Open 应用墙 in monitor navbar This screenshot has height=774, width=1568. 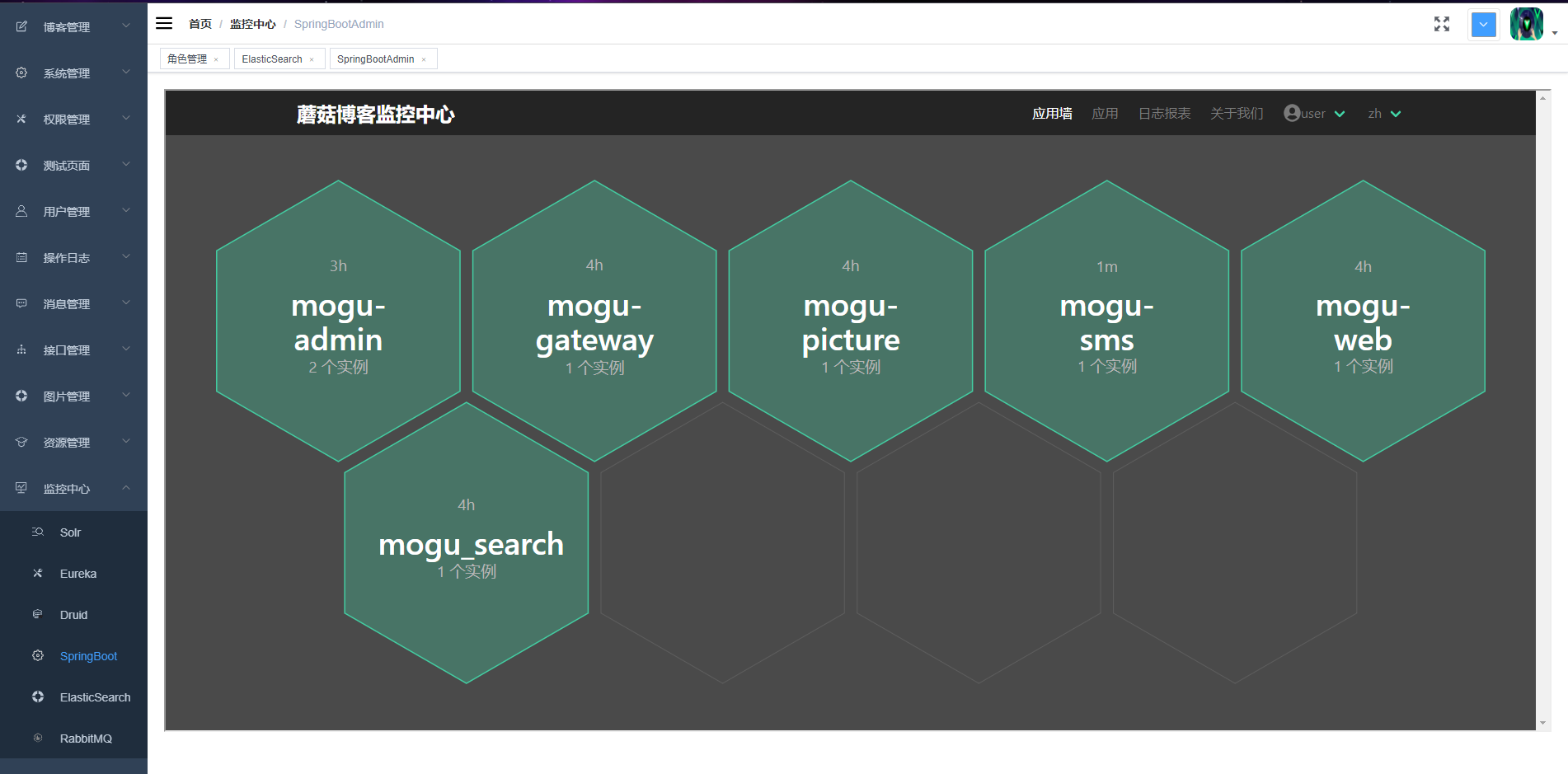(x=1052, y=113)
